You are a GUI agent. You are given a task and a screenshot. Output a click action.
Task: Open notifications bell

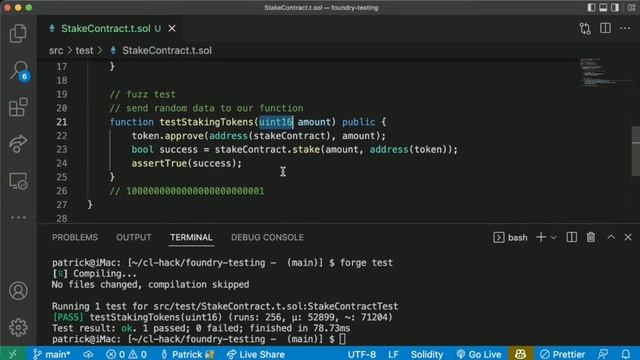[626, 354]
